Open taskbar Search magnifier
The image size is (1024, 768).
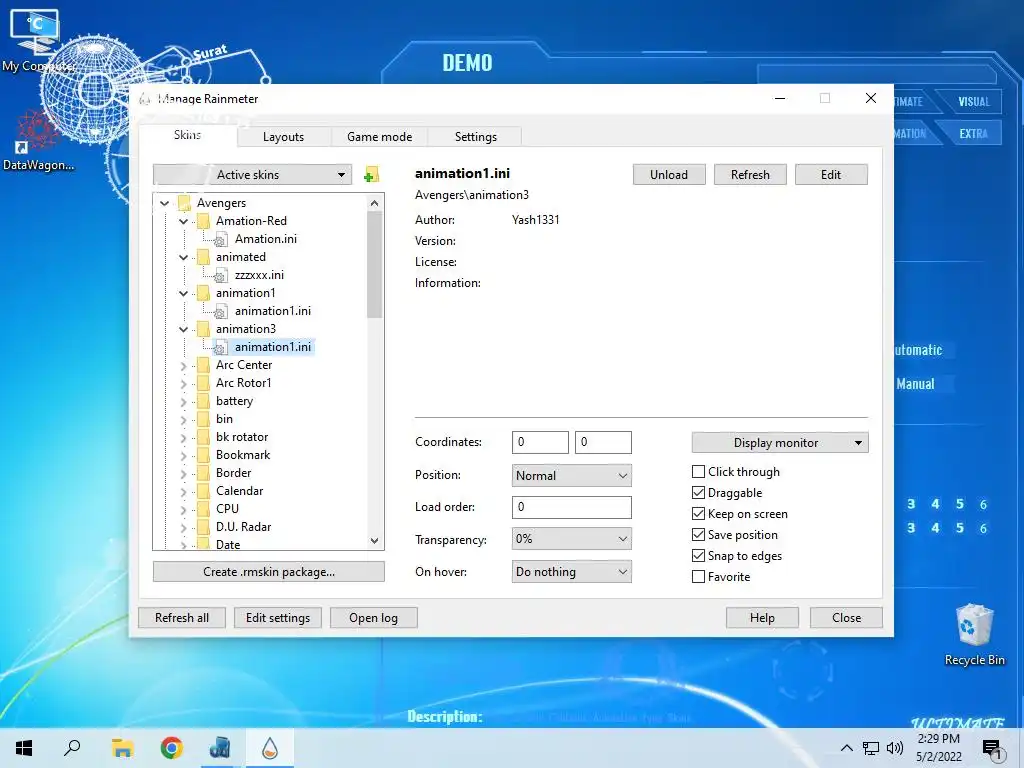click(72, 748)
